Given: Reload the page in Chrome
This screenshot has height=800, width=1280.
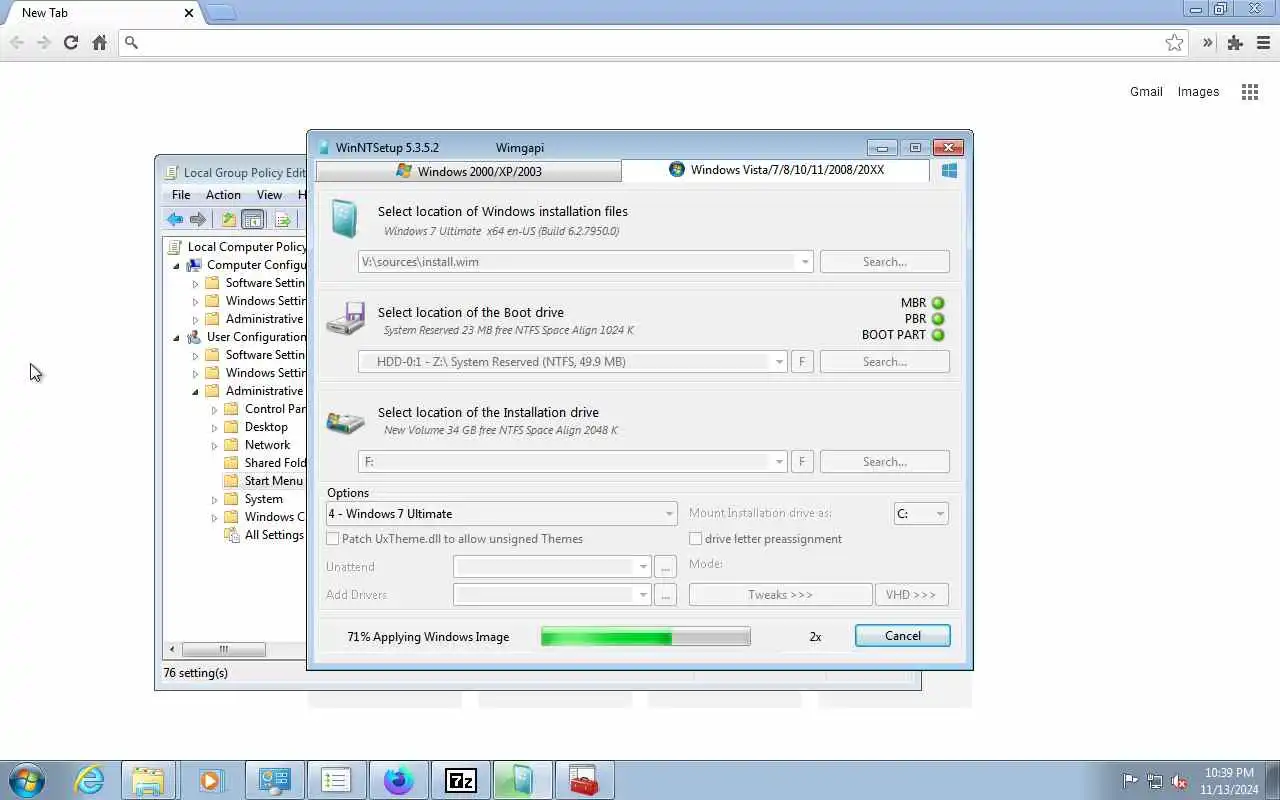Looking at the screenshot, I should tap(70, 43).
